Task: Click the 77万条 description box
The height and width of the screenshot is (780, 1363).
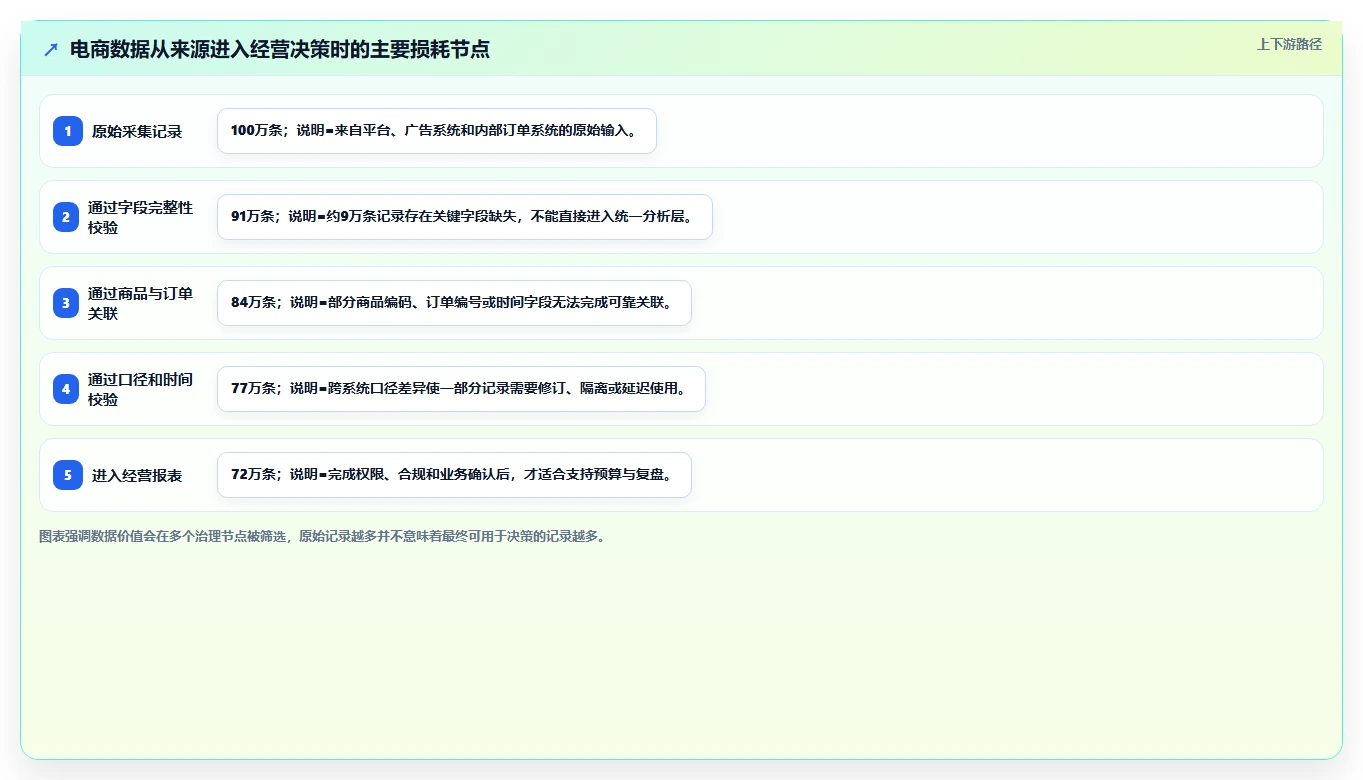Action: 461,389
